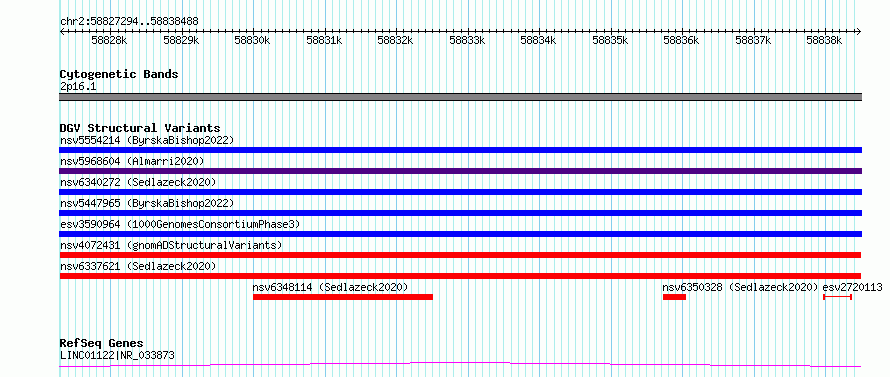Select the blue bar under nsv6340272
Image resolution: width=890 pixels, height=377 pixels.
click(460, 192)
